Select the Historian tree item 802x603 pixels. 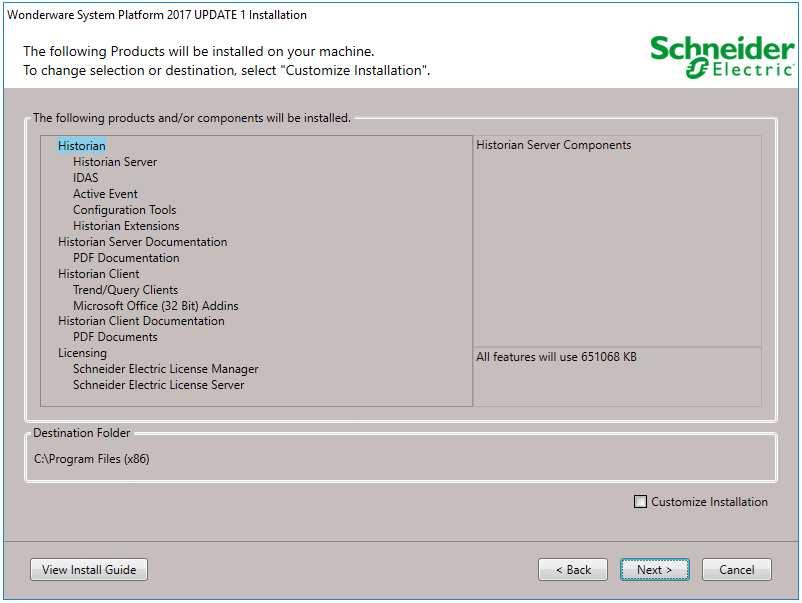(x=82, y=146)
